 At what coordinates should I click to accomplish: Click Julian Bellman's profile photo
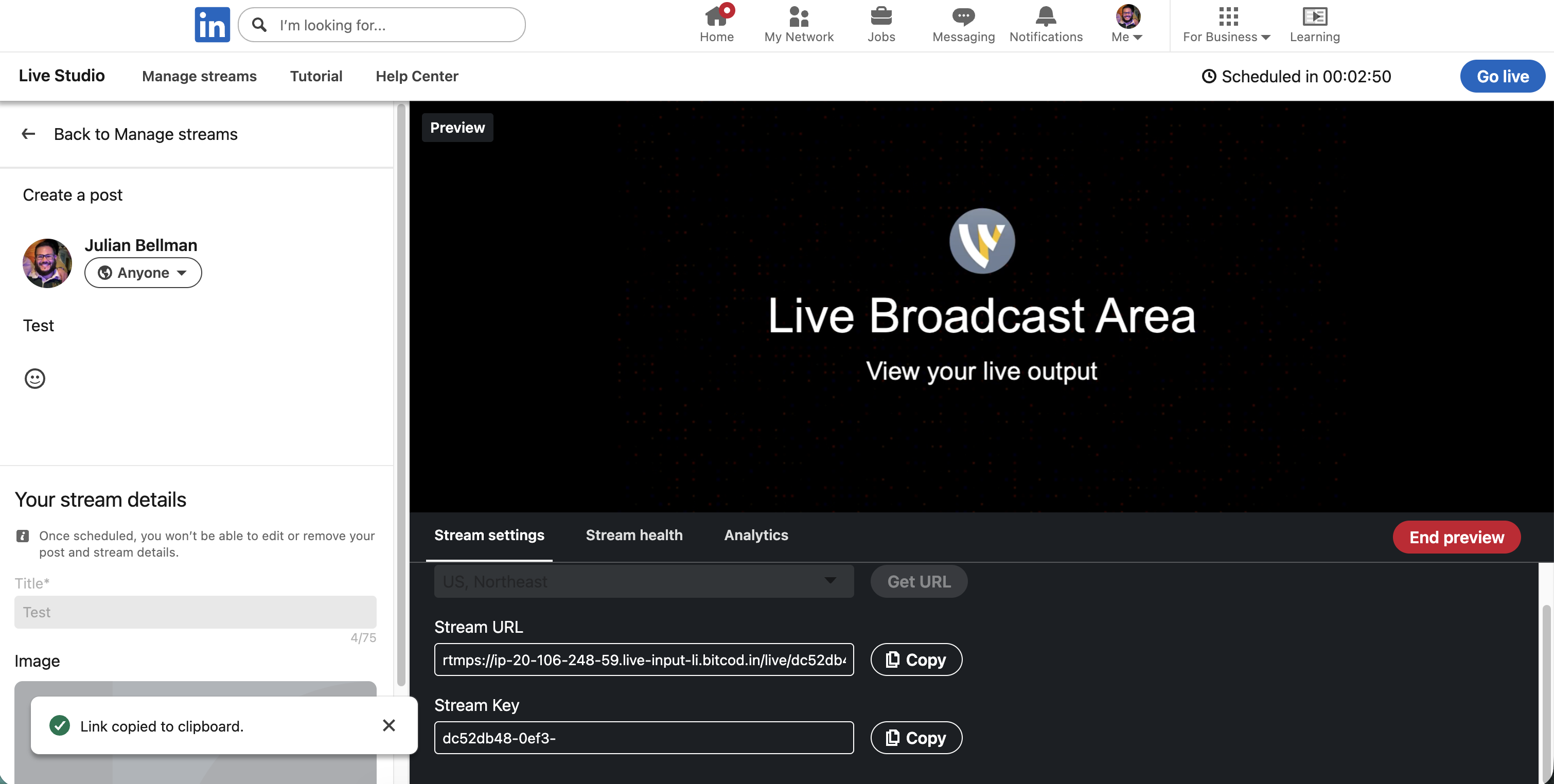(47, 263)
